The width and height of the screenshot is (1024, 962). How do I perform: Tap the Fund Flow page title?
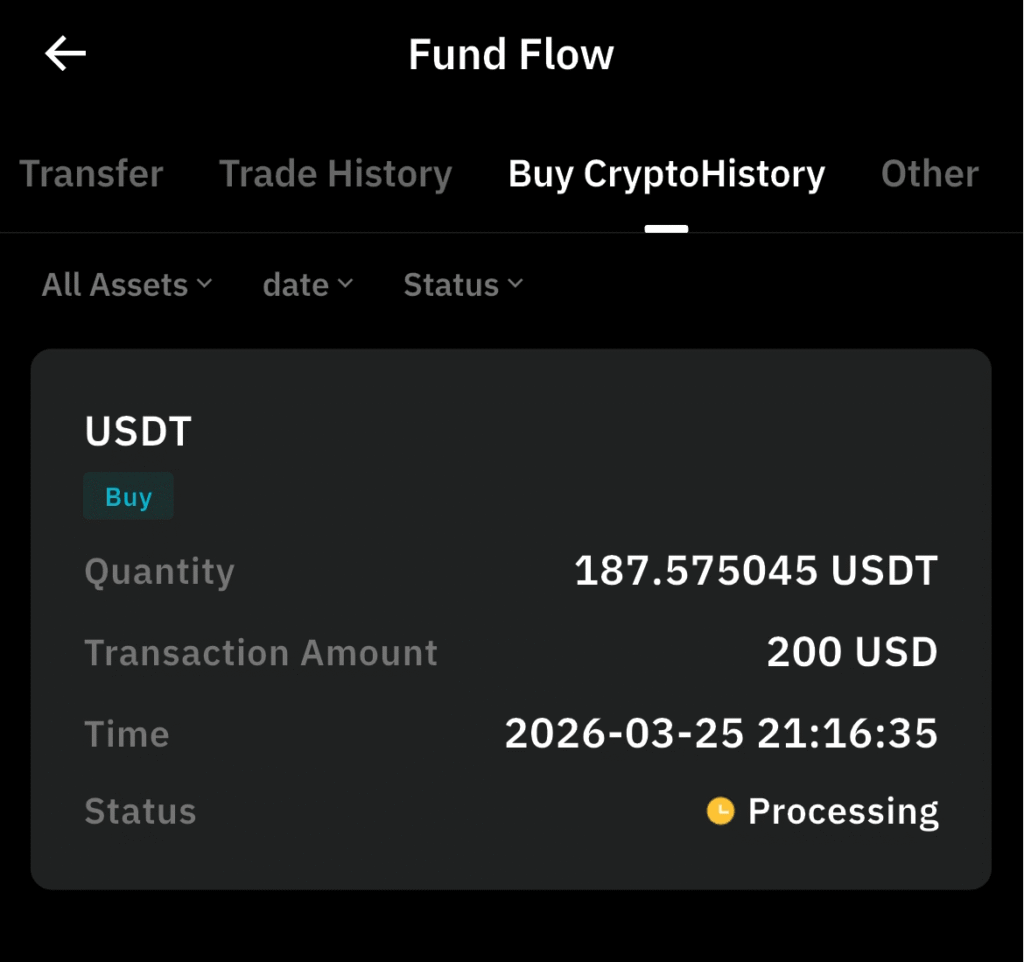point(511,54)
